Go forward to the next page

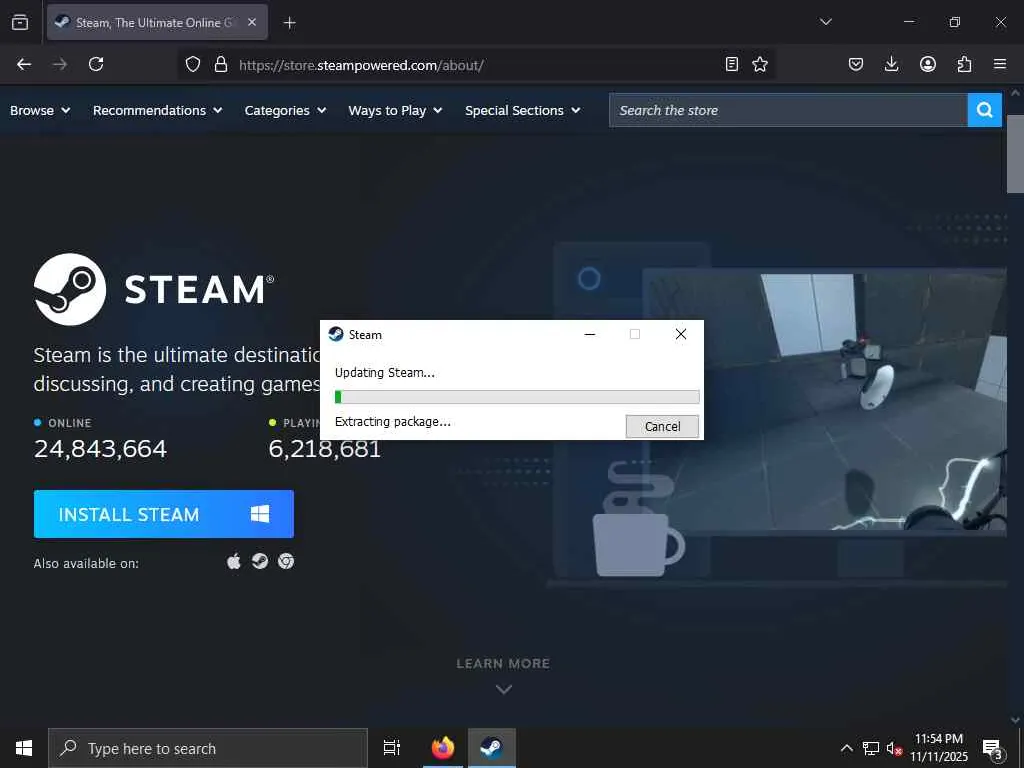coord(60,64)
